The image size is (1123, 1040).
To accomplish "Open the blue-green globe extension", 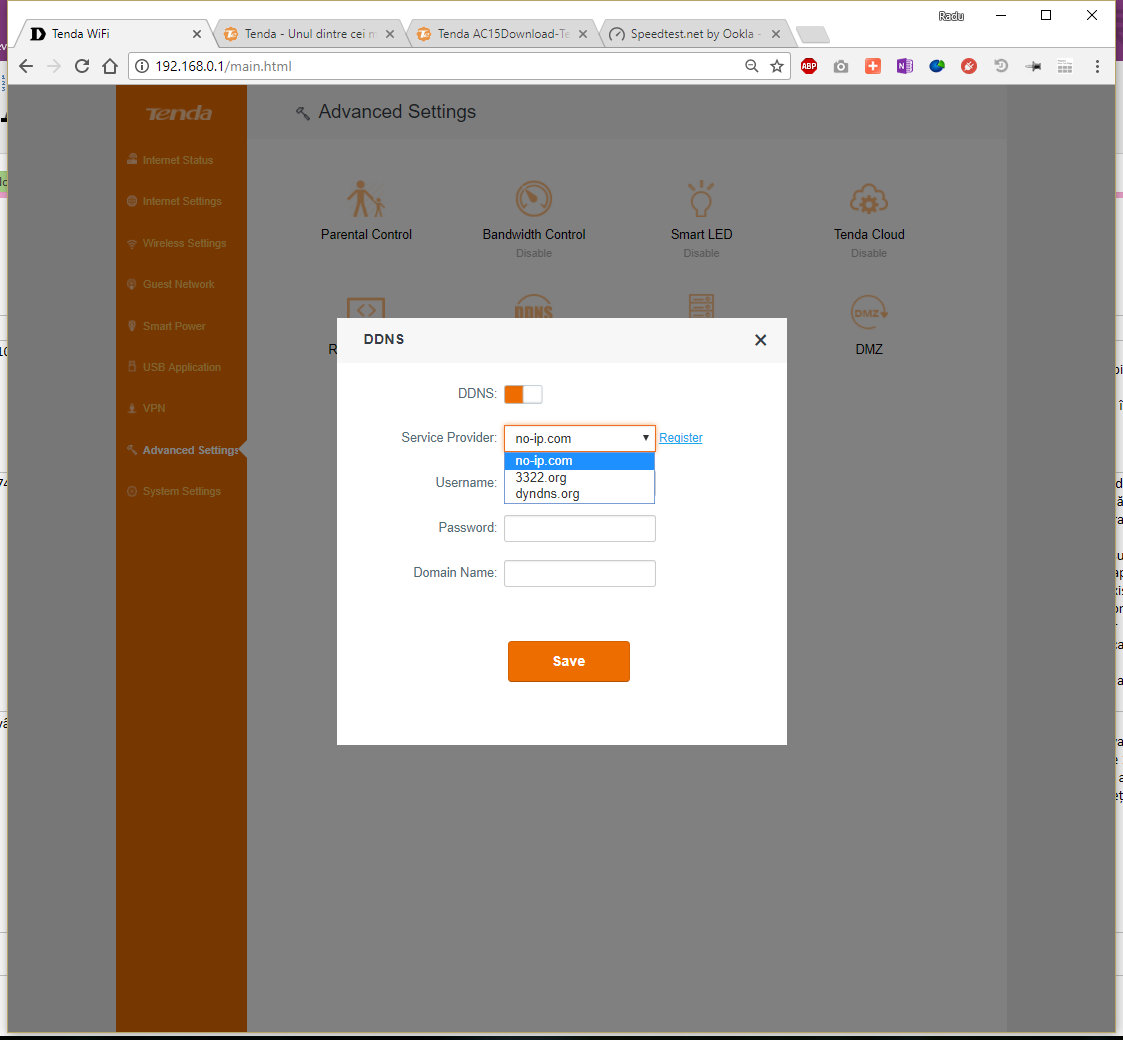I will pos(937,66).
